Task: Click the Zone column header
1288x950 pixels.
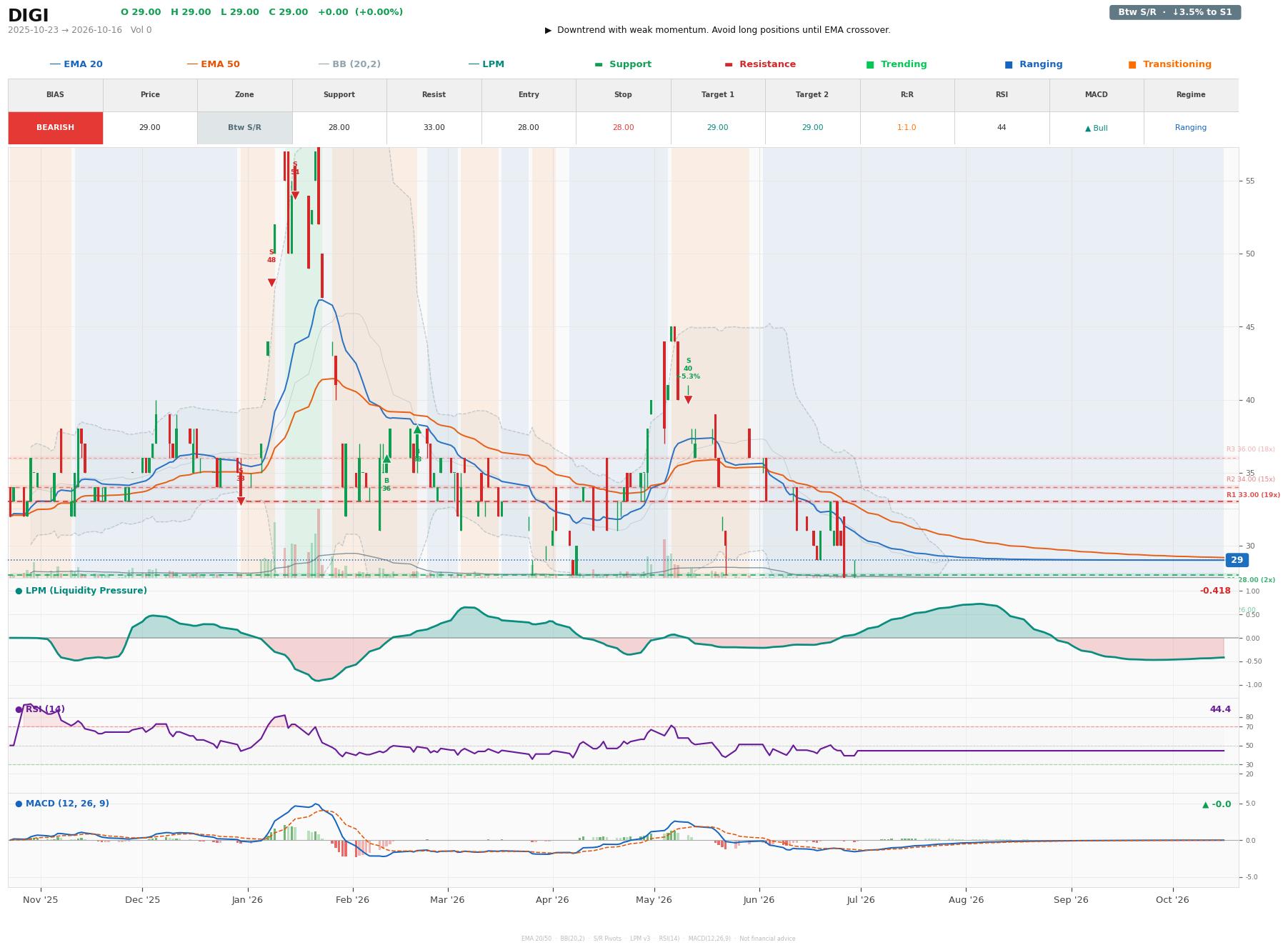Action: click(x=244, y=95)
